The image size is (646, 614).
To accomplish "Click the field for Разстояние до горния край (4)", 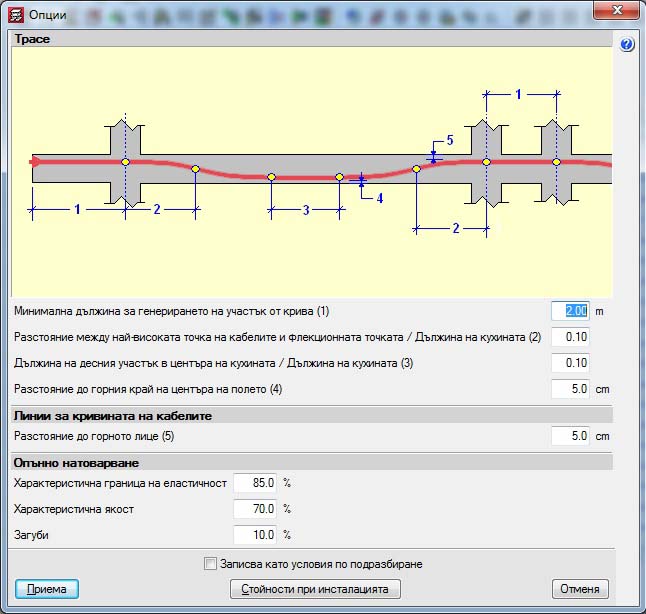I will pyautogui.click(x=570, y=389).
